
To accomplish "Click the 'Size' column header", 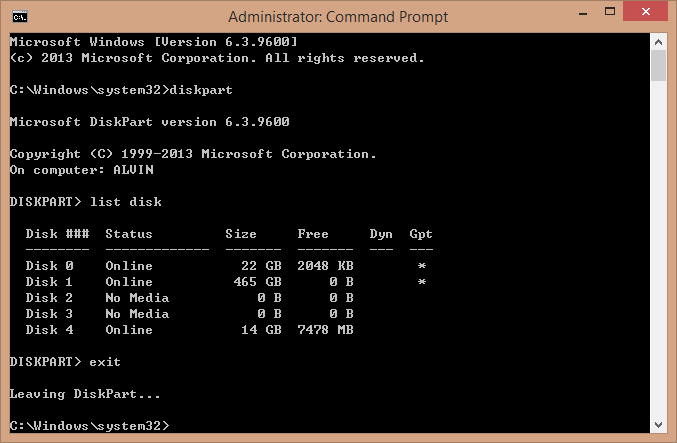I will point(241,234).
